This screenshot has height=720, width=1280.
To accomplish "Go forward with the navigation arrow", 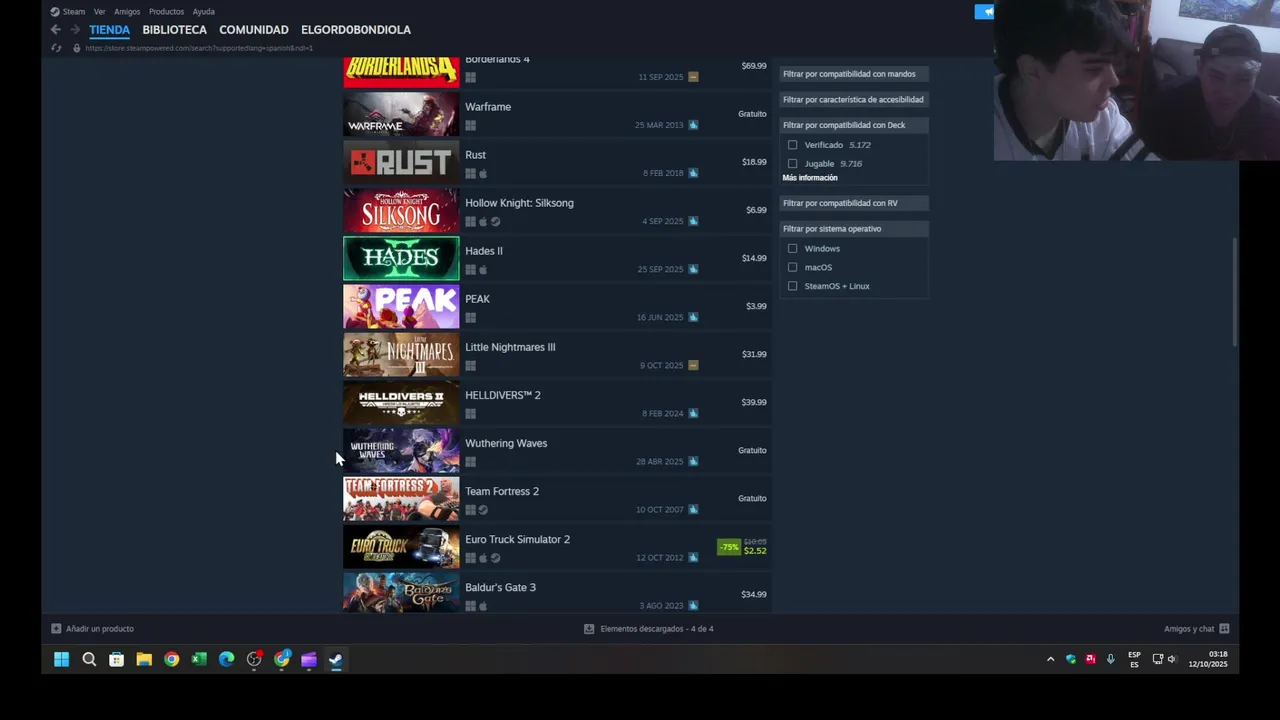I will (74, 30).
